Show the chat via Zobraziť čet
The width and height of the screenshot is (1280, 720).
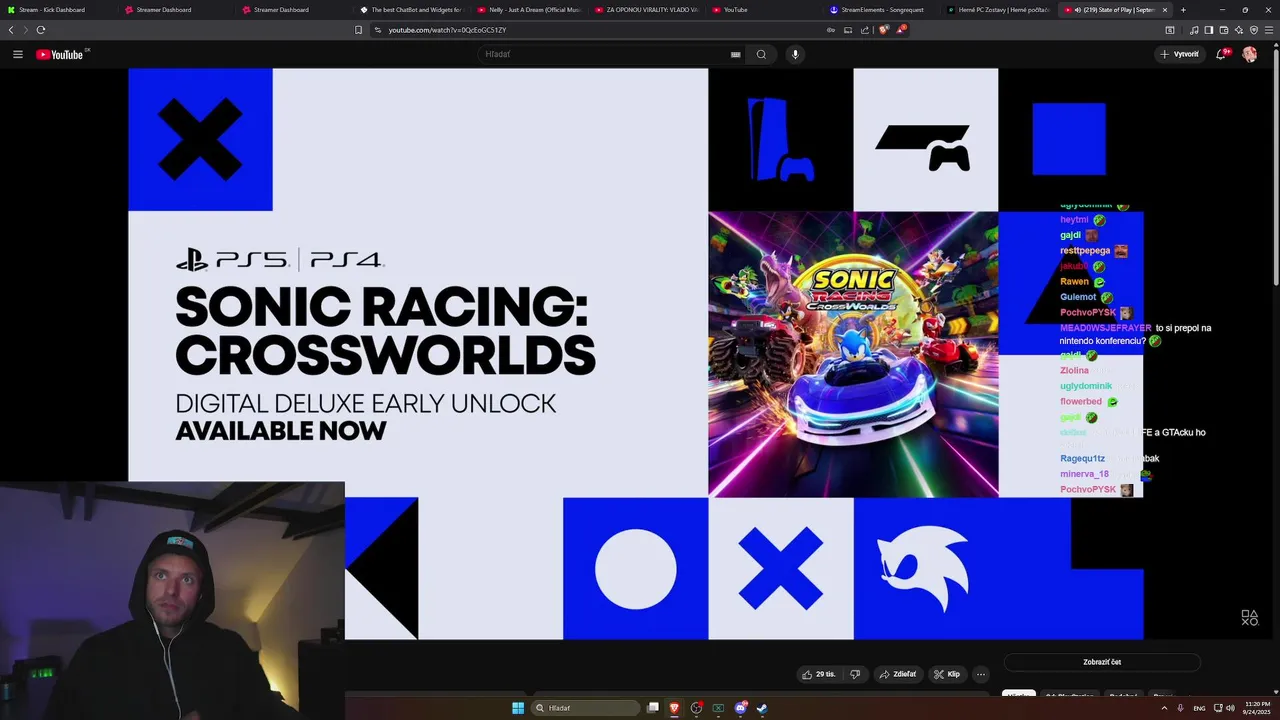tap(1102, 662)
